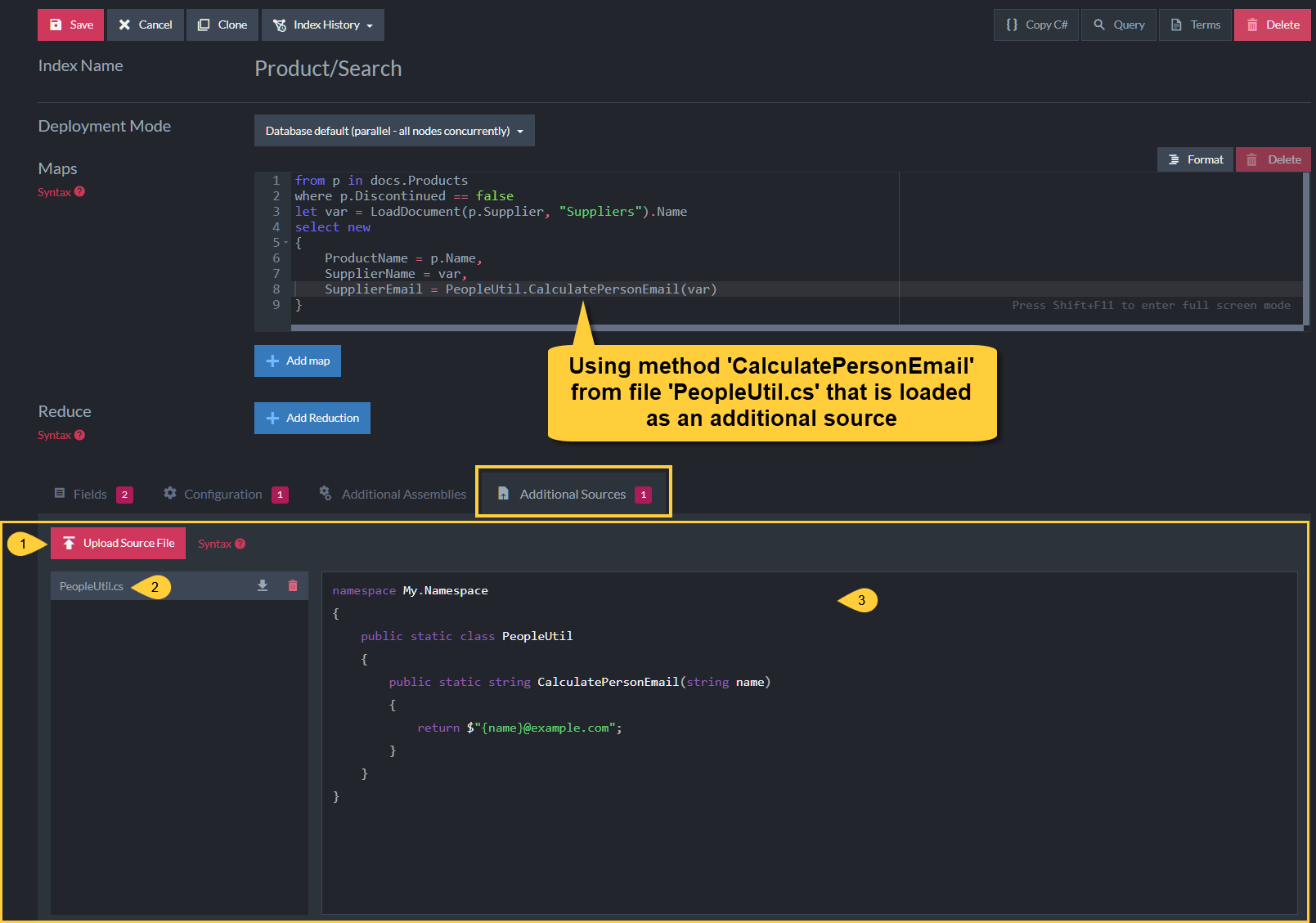Place cursor on line 8 SupplierEmail code
The image size is (1316, 923).
[x=521, y=289]
